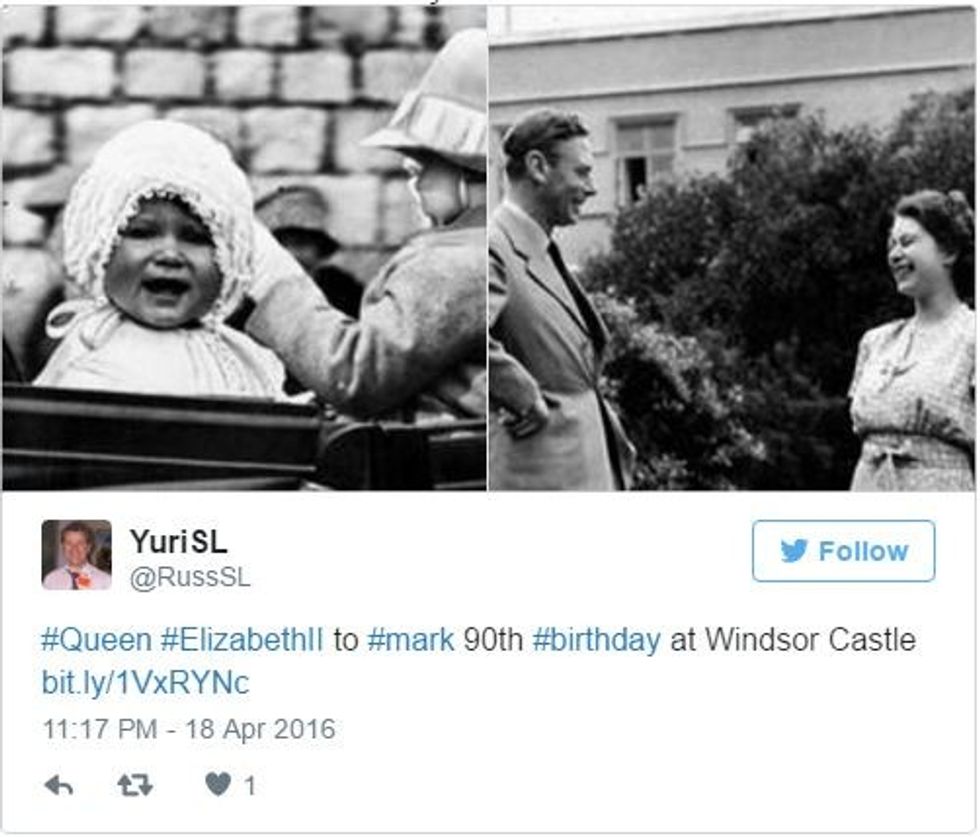This screenshot has width=980, height=837.
Task: Click the reply arrow icon
Action: point(59,785)
